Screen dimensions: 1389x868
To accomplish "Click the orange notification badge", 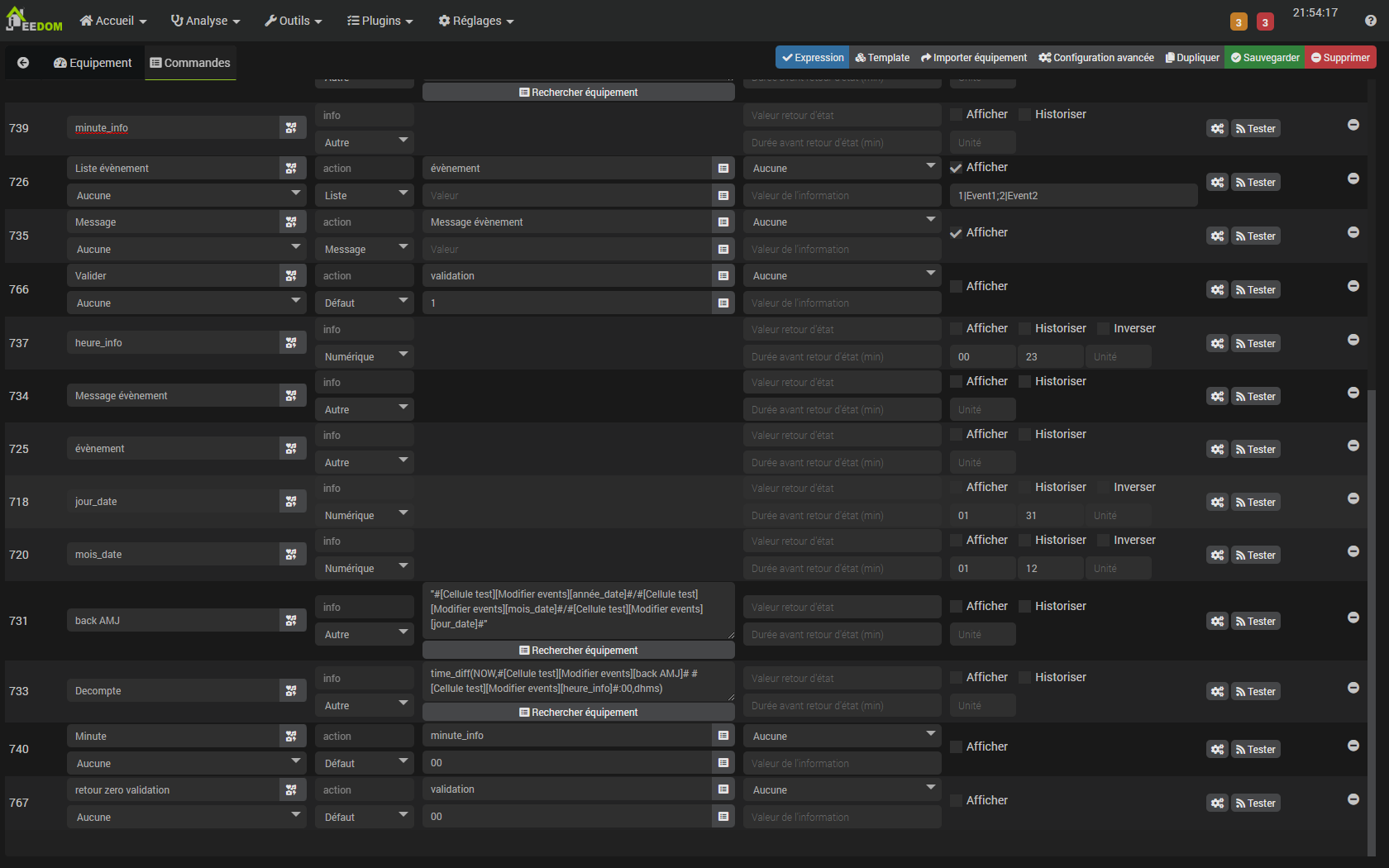I will 1239,22.
